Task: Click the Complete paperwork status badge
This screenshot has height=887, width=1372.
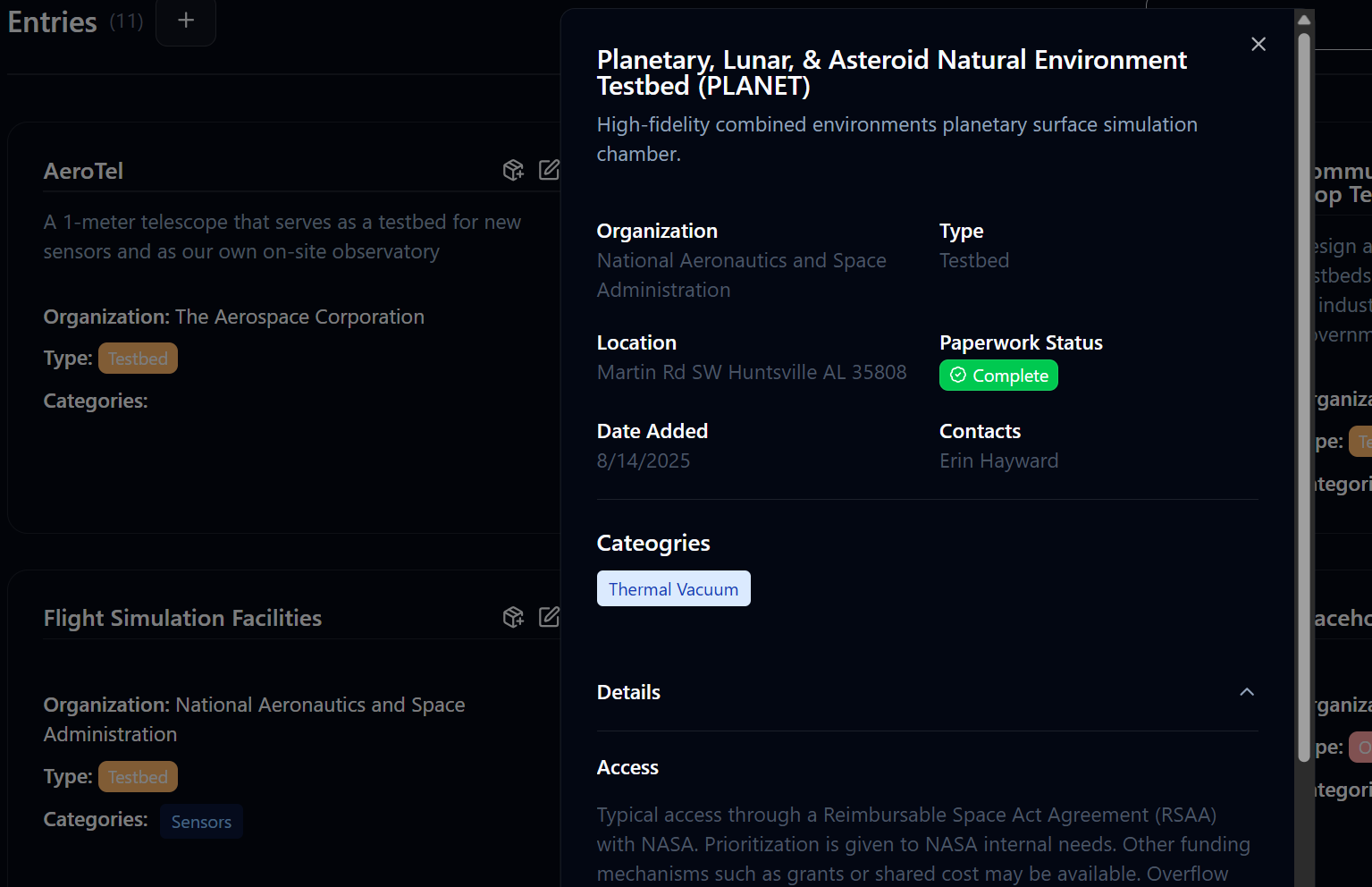Action: coord(998,376)
